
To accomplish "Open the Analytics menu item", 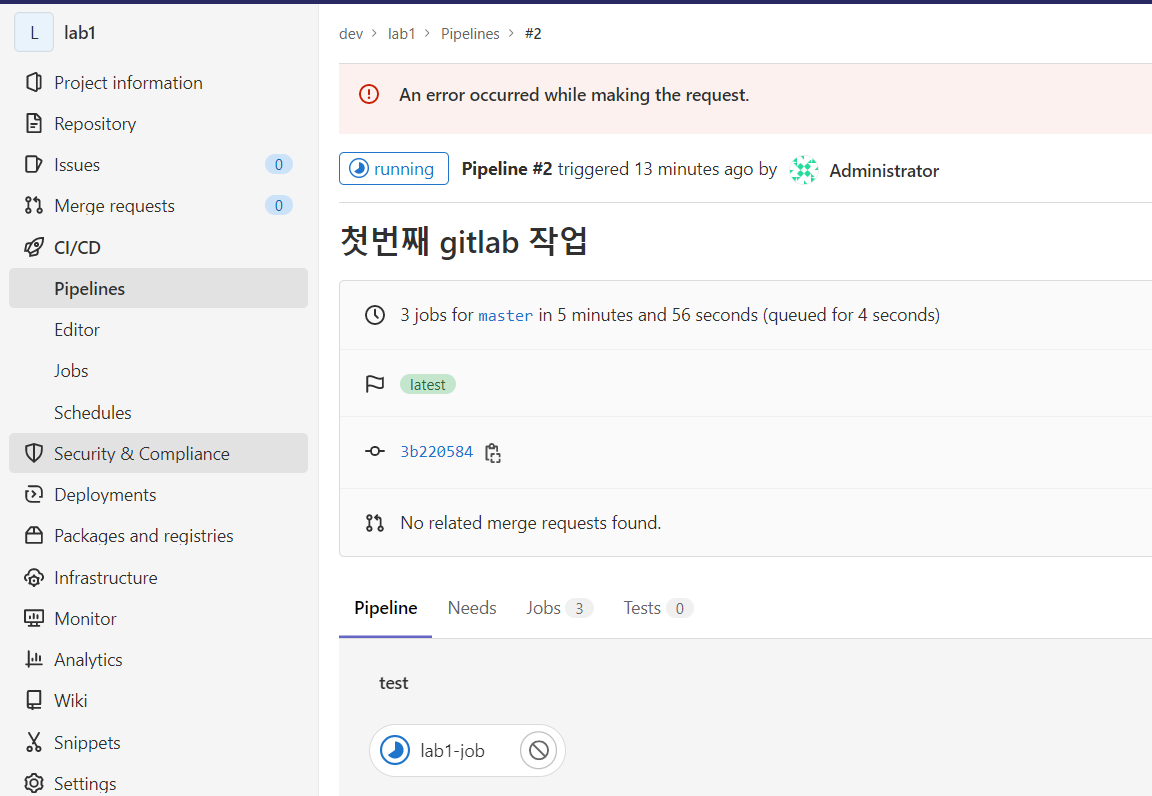I will click(158, 659).
